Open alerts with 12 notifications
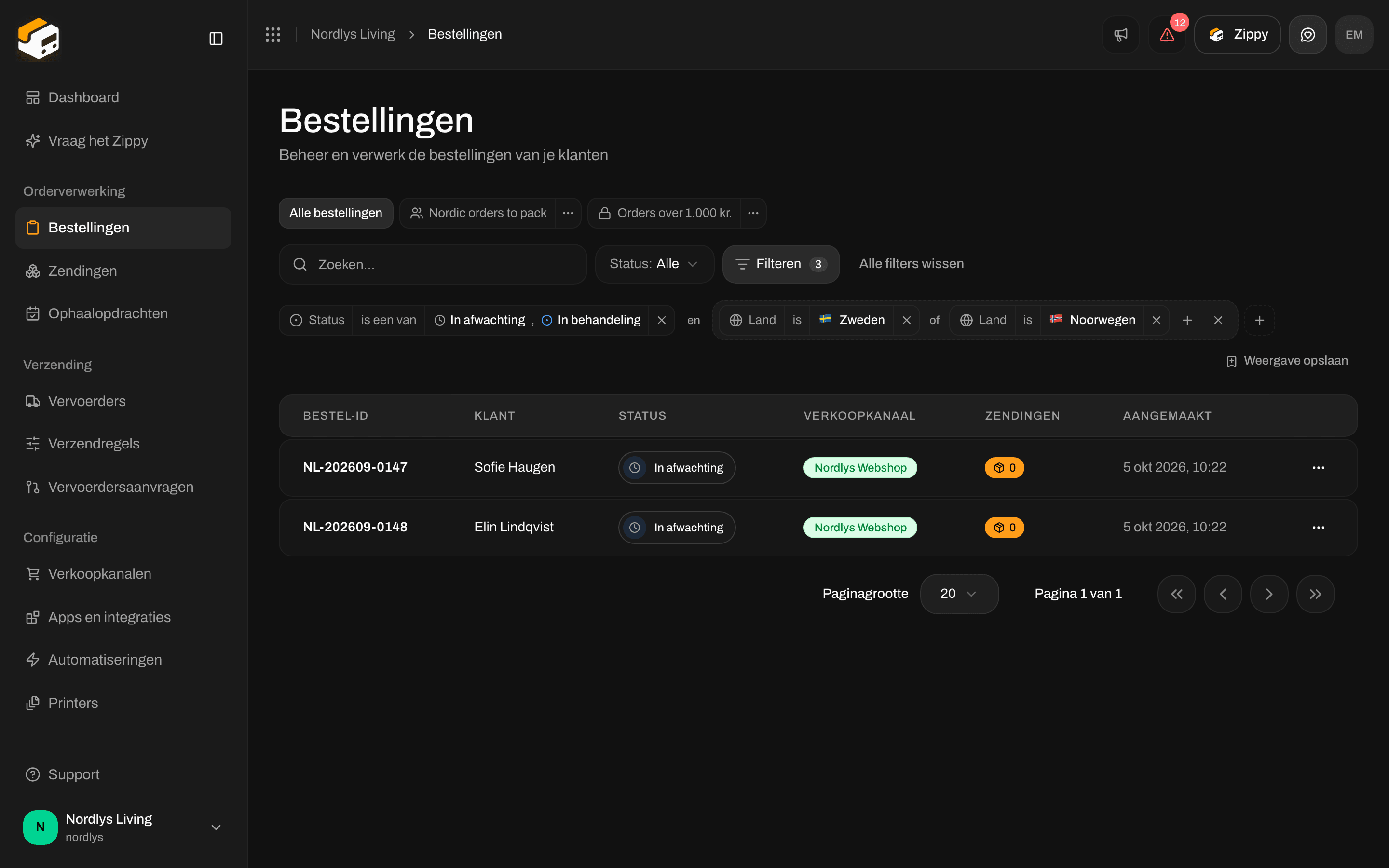Viewport: 1389px width, 868px height. coord(1167,34)
